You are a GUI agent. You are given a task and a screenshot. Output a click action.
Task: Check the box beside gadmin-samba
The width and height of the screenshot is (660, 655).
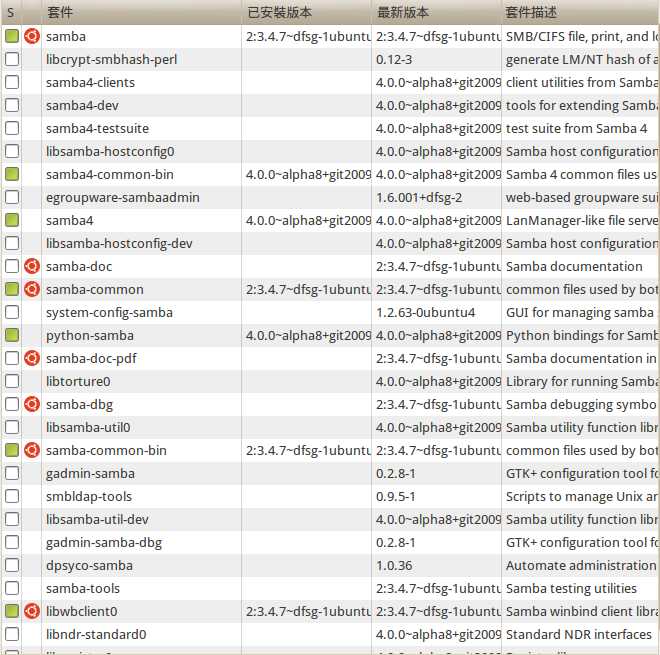(x=12, y=473)
